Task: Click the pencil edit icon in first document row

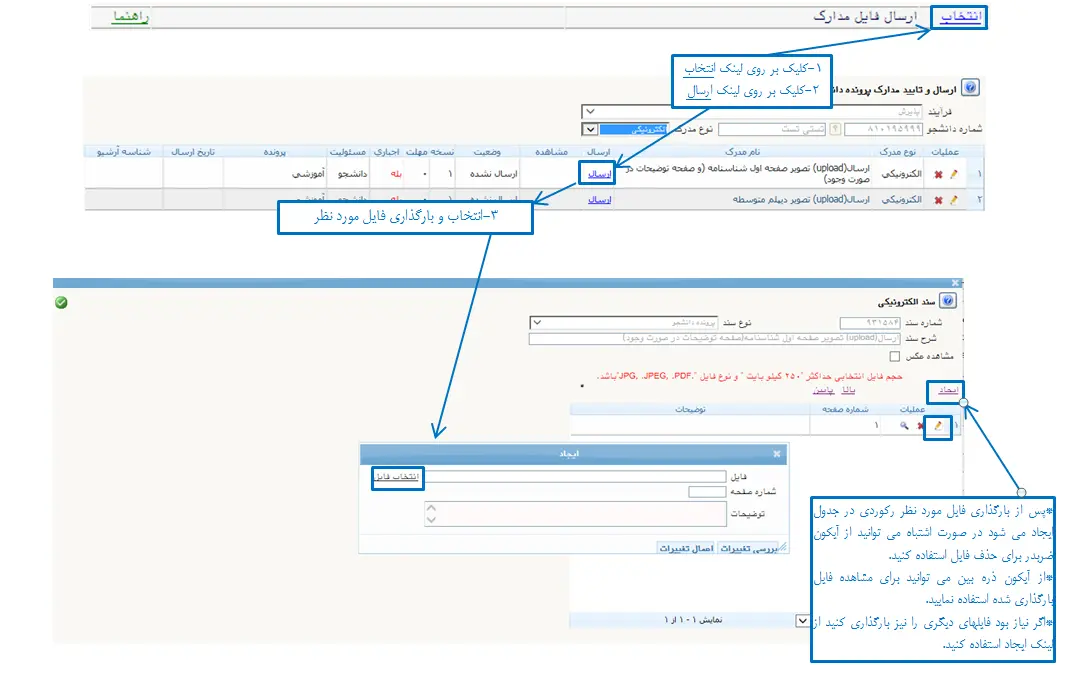Action: tap(953, 173)
